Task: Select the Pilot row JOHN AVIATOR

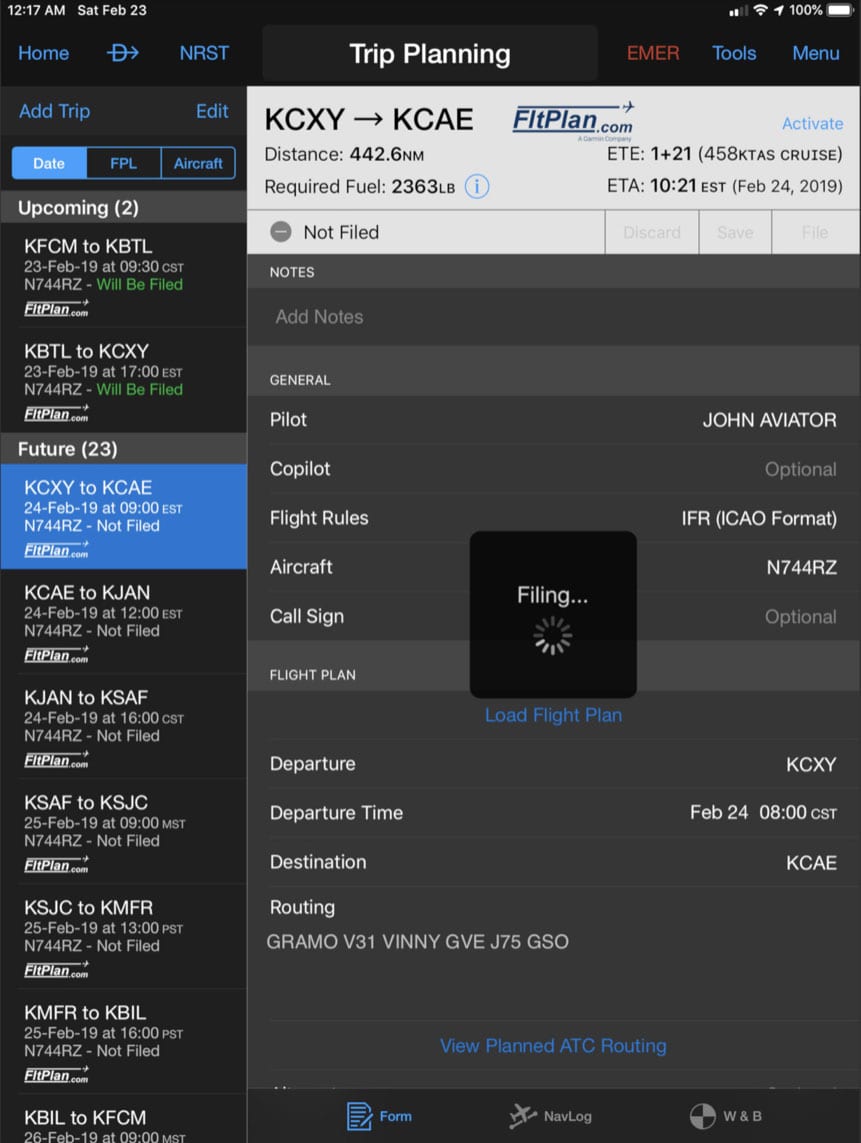Action: pos(553,420)
